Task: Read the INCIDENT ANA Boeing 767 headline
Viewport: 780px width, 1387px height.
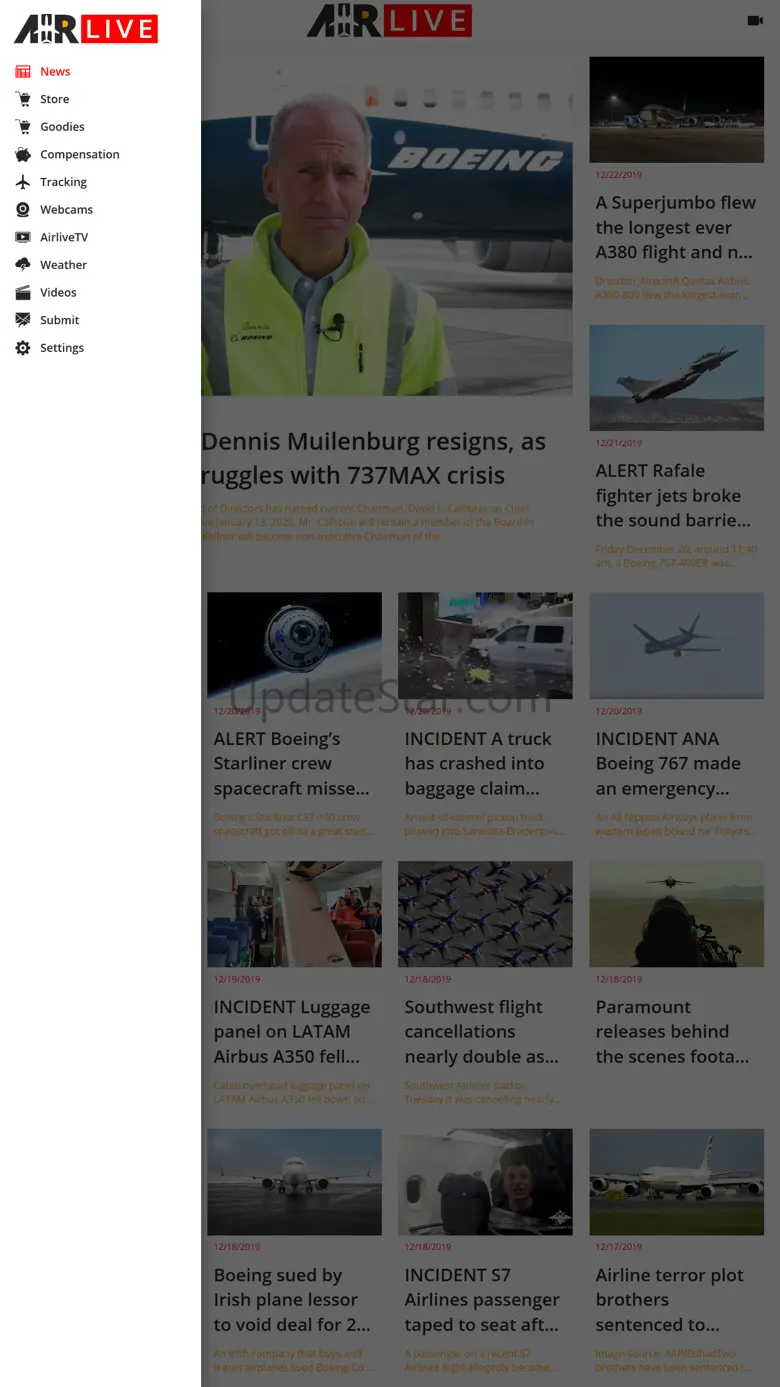Action: point(668,763)
